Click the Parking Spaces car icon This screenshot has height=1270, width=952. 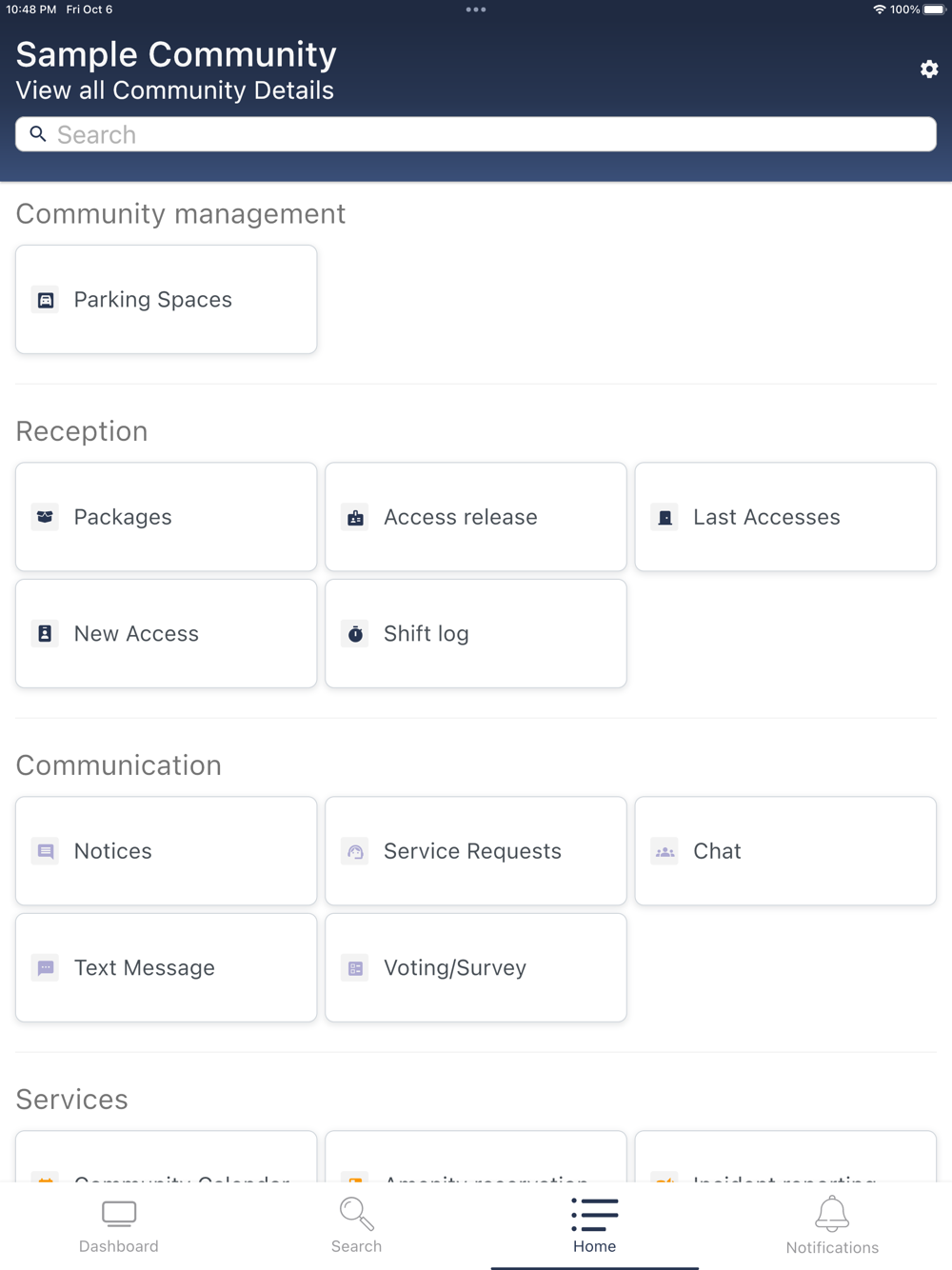pyautogui.click(x=45, y=300)
